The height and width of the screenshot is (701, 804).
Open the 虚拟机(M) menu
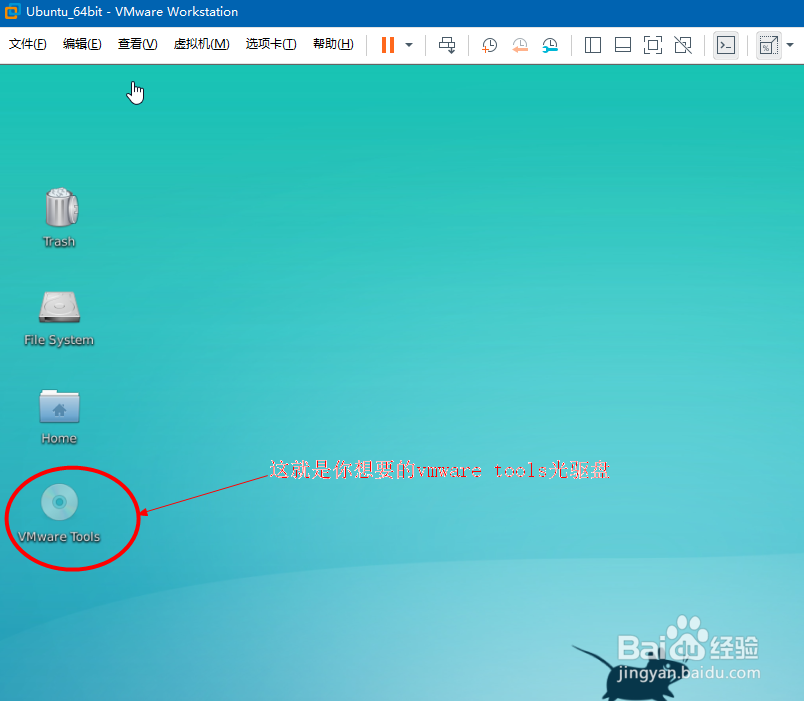(x=202, y=45)
